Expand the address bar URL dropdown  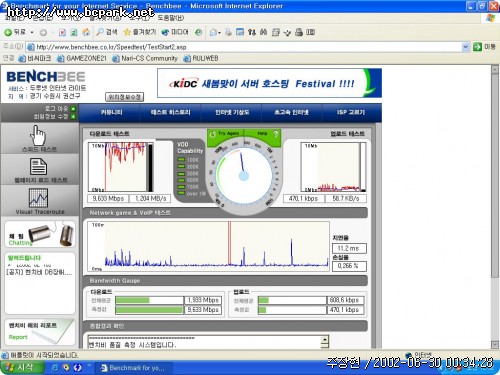click(x=465, y=47)
